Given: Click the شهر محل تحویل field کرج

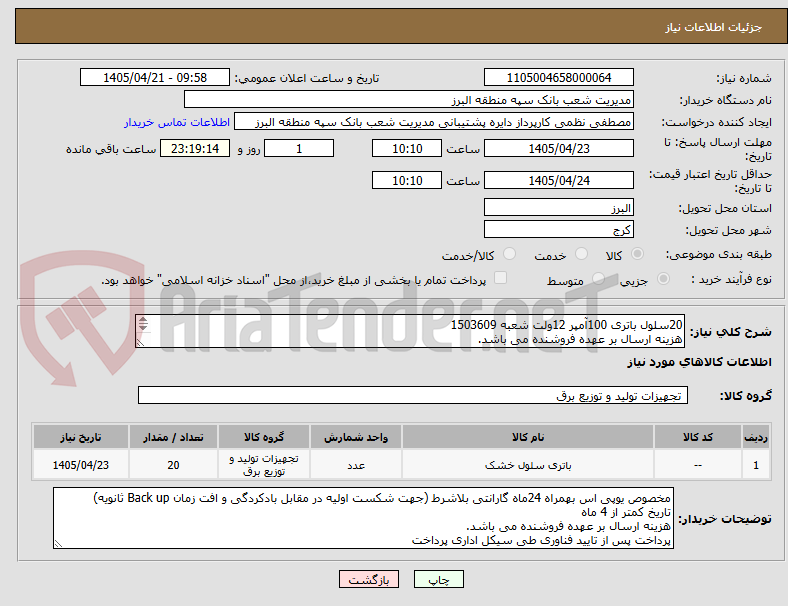Looking at the screenshot, I should click(x=558, y=229).
